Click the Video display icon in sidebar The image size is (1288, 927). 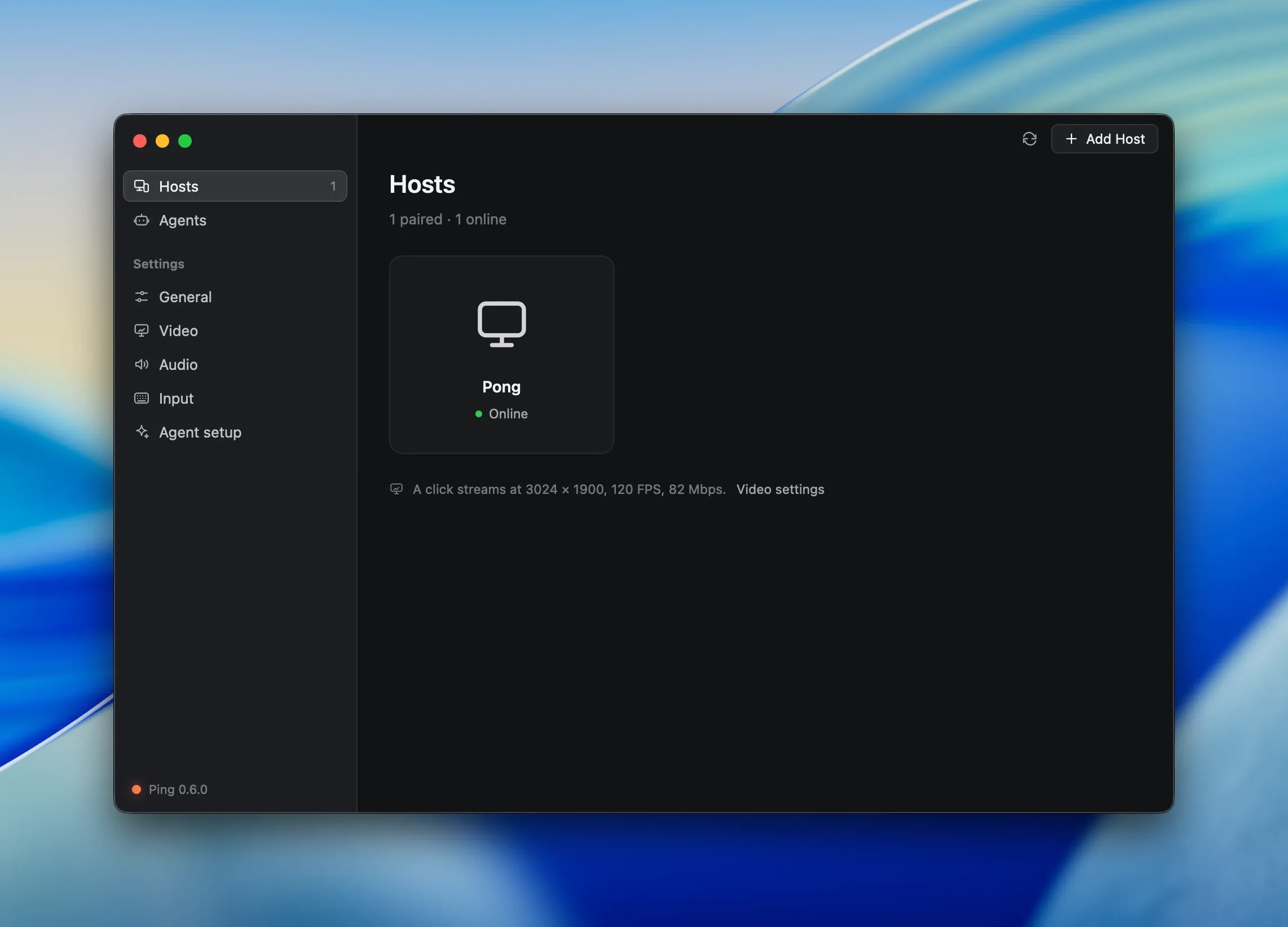click(x=142, y=330)
